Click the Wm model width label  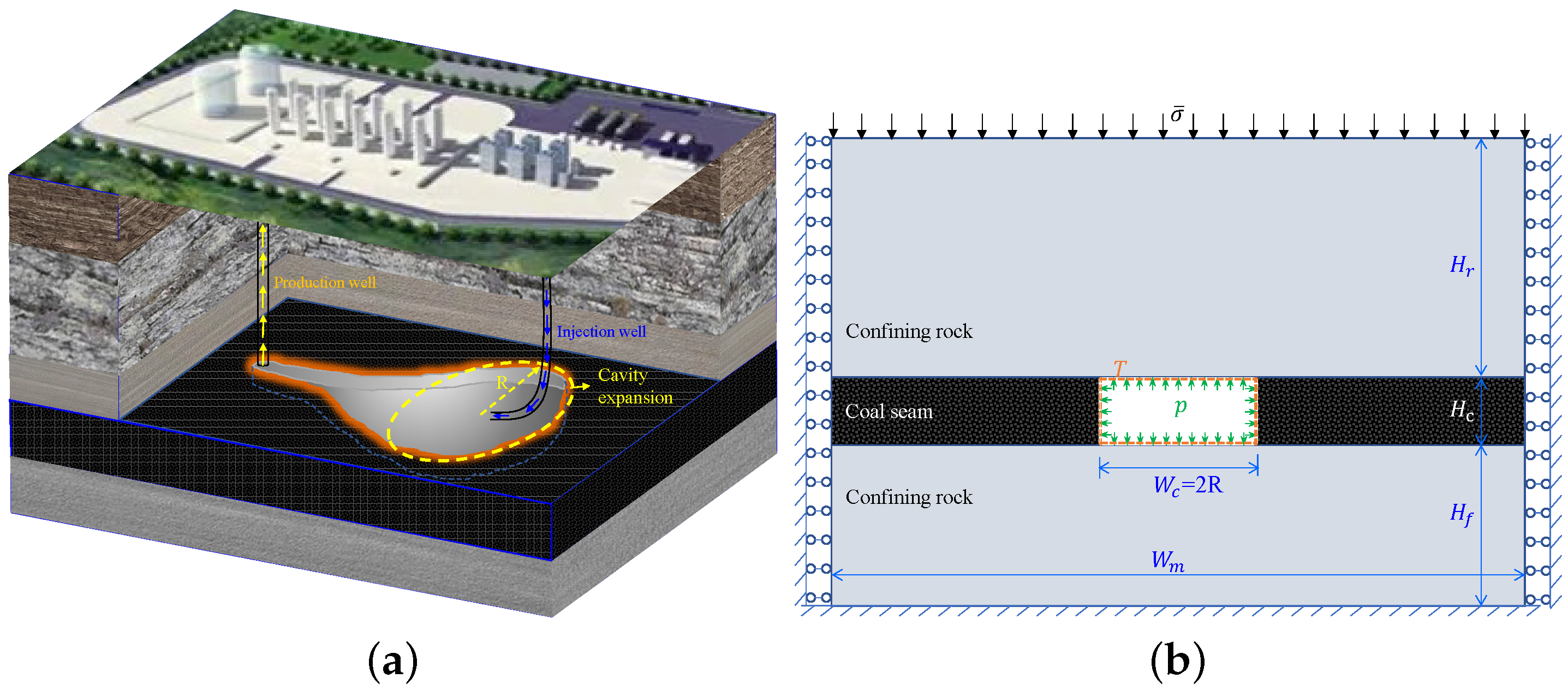click(x=1167, y=562)
